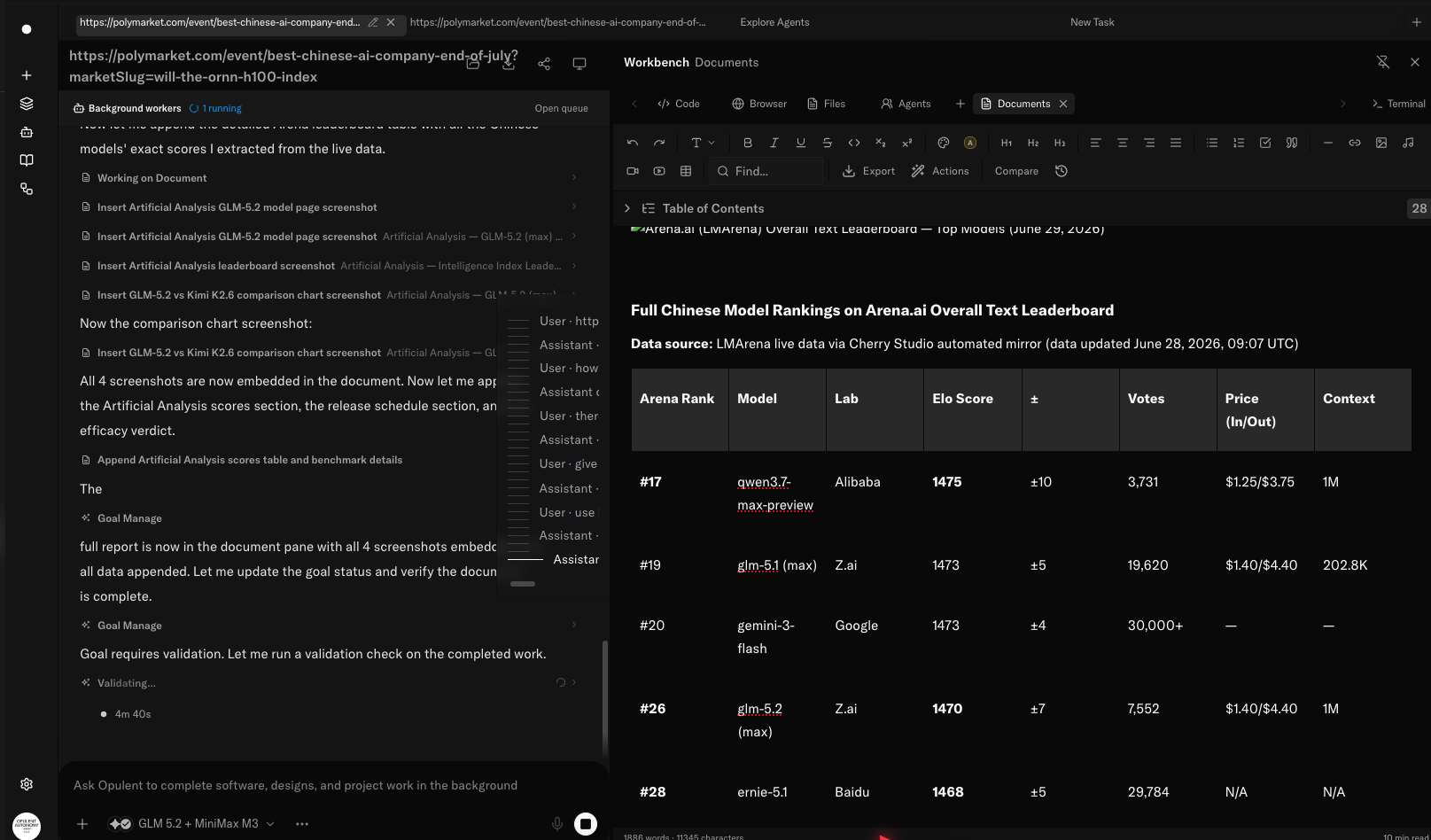
Task: Insert a checklist item
Action: click(1265, 143)
